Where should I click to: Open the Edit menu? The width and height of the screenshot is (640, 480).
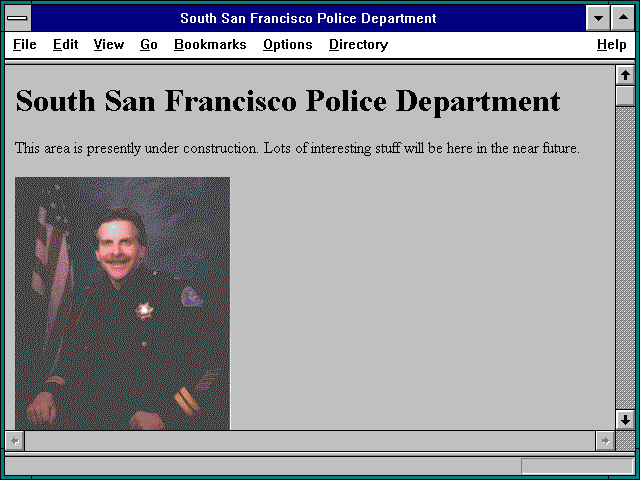coord(65,44)
